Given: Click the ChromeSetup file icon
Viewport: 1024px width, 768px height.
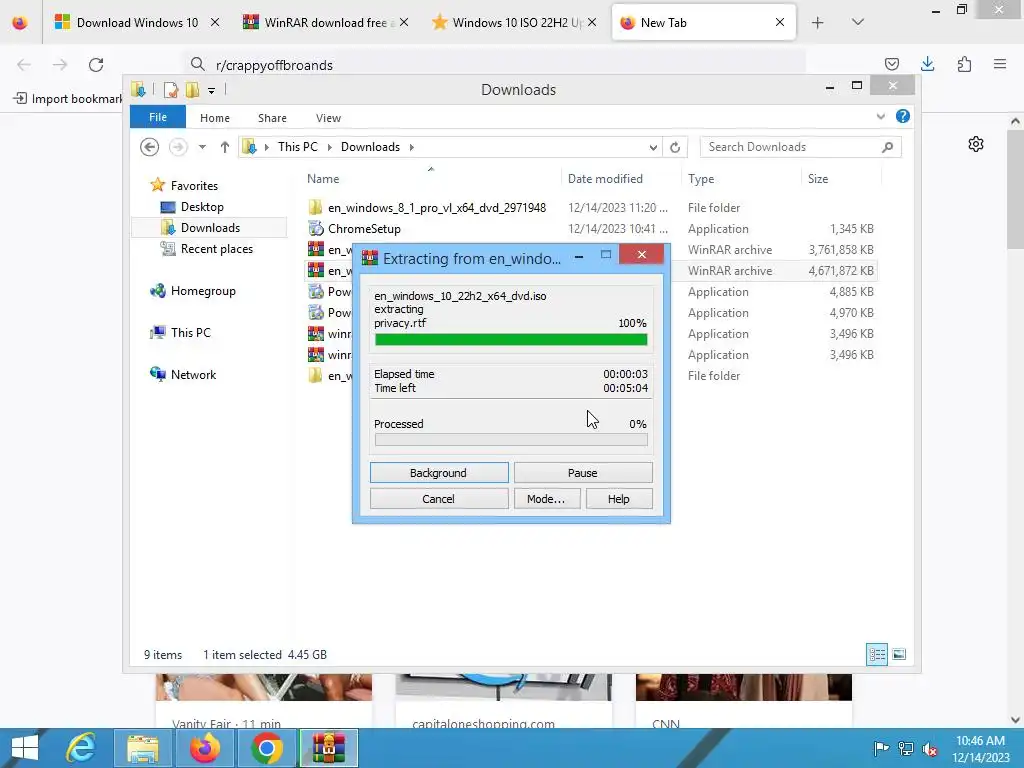Looking at the screenshot, I should tap(315, 229).
